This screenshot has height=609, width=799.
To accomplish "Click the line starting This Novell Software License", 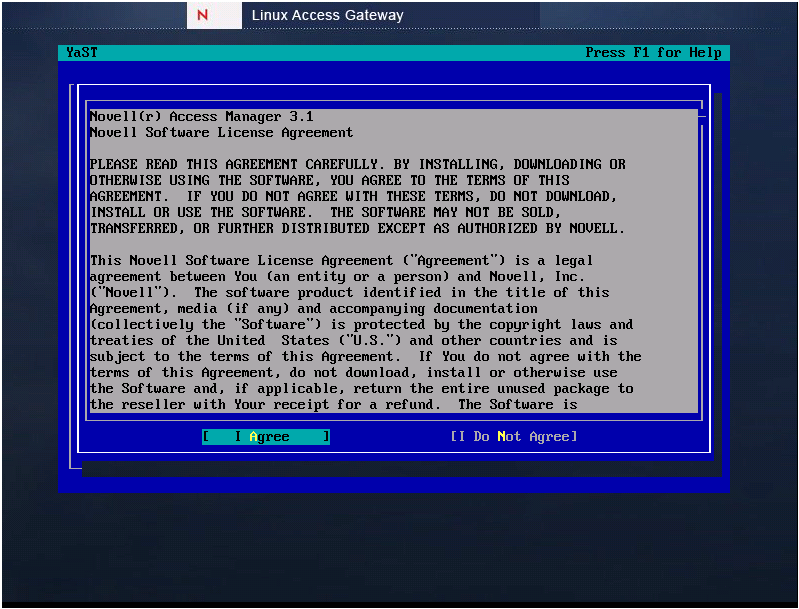I will point(341,260).
